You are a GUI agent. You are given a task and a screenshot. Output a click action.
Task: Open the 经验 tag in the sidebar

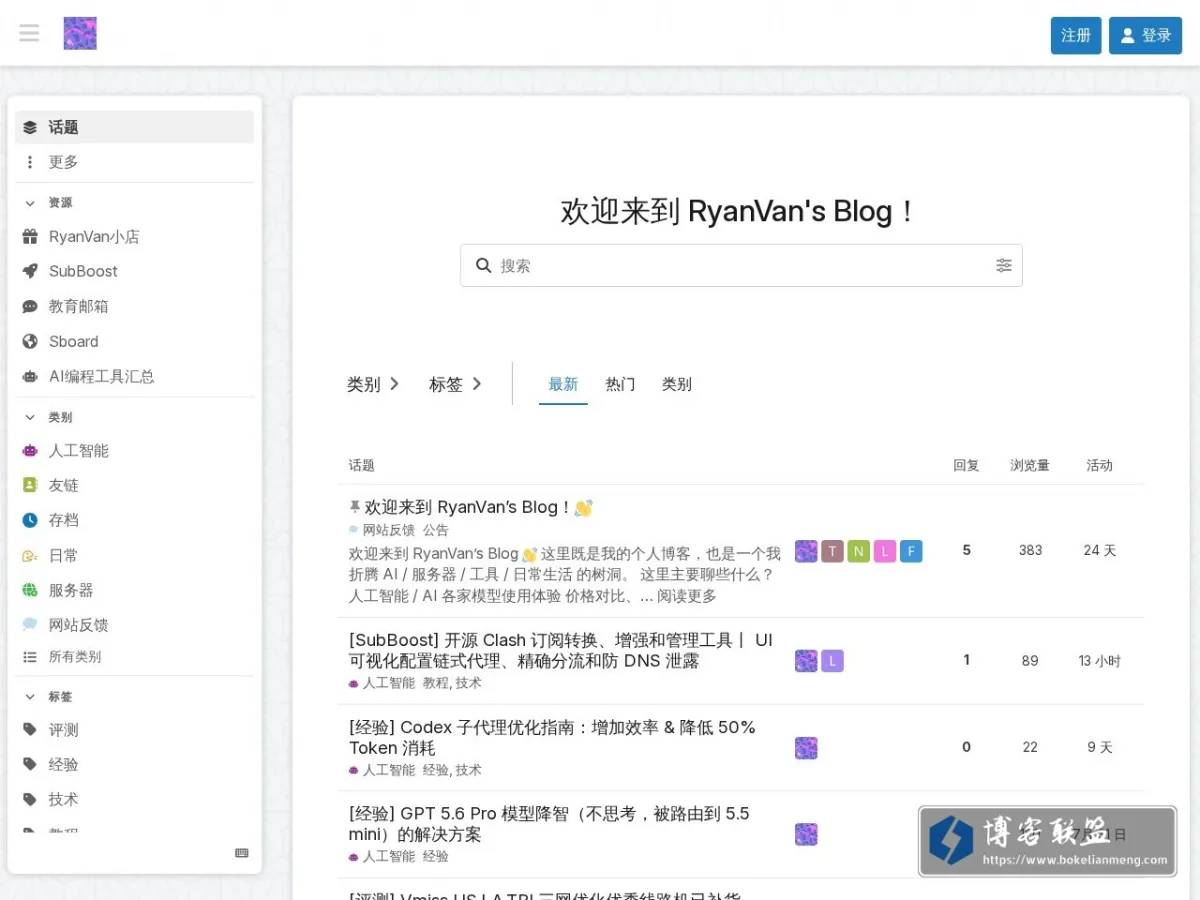coord(134,764)
